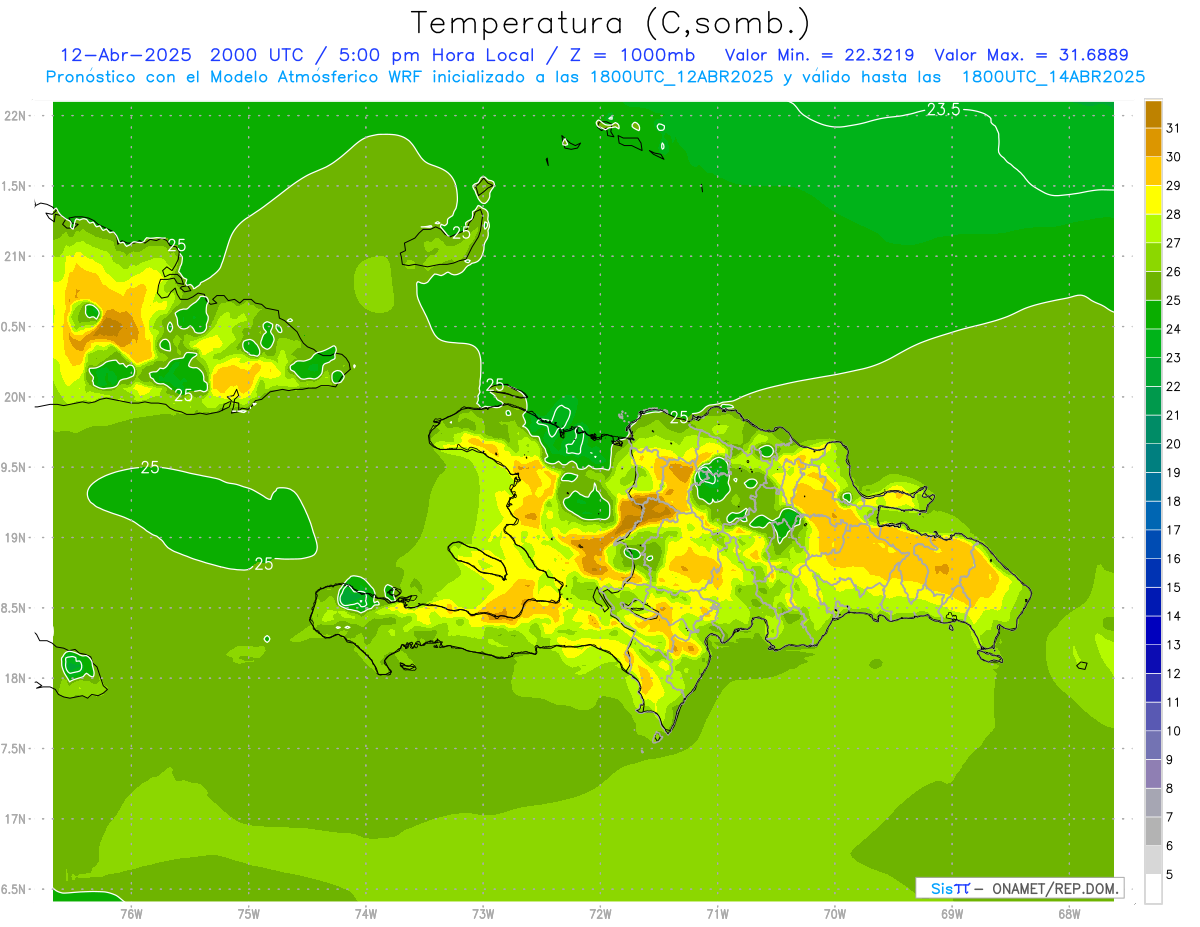The width and height of the screenshot is (1200, 927).
Task: Click the "75W" longitude axis label
Action: tap(249, 913)
